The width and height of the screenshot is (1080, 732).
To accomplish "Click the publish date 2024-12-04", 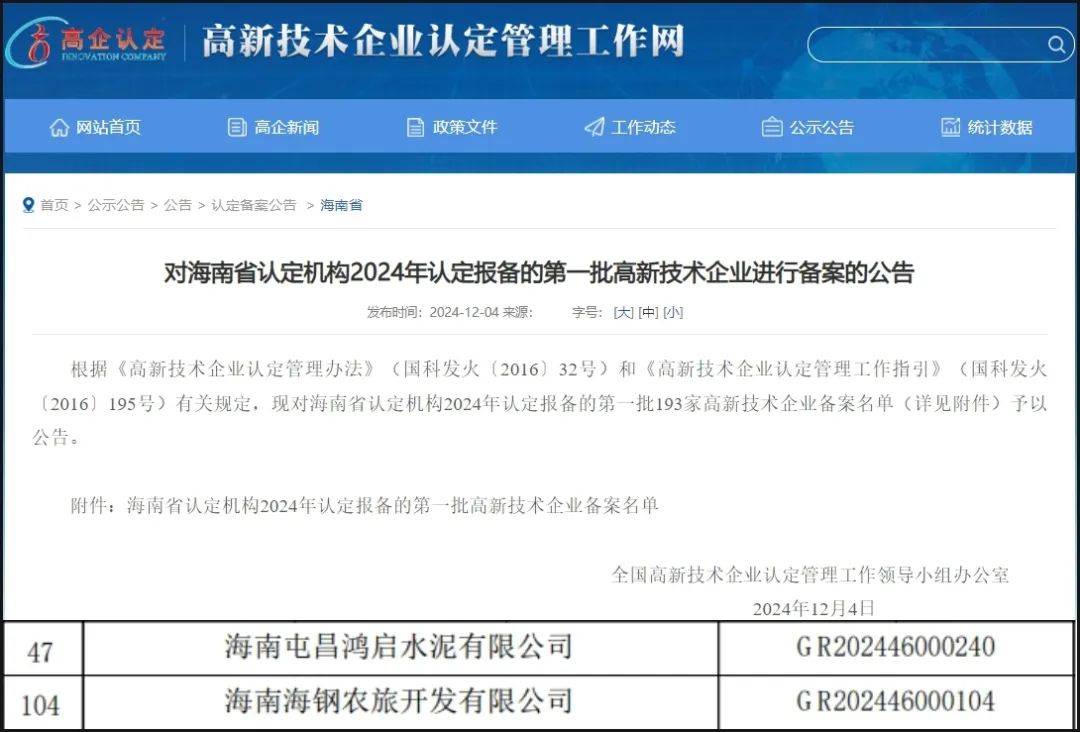I will (464, 313).
